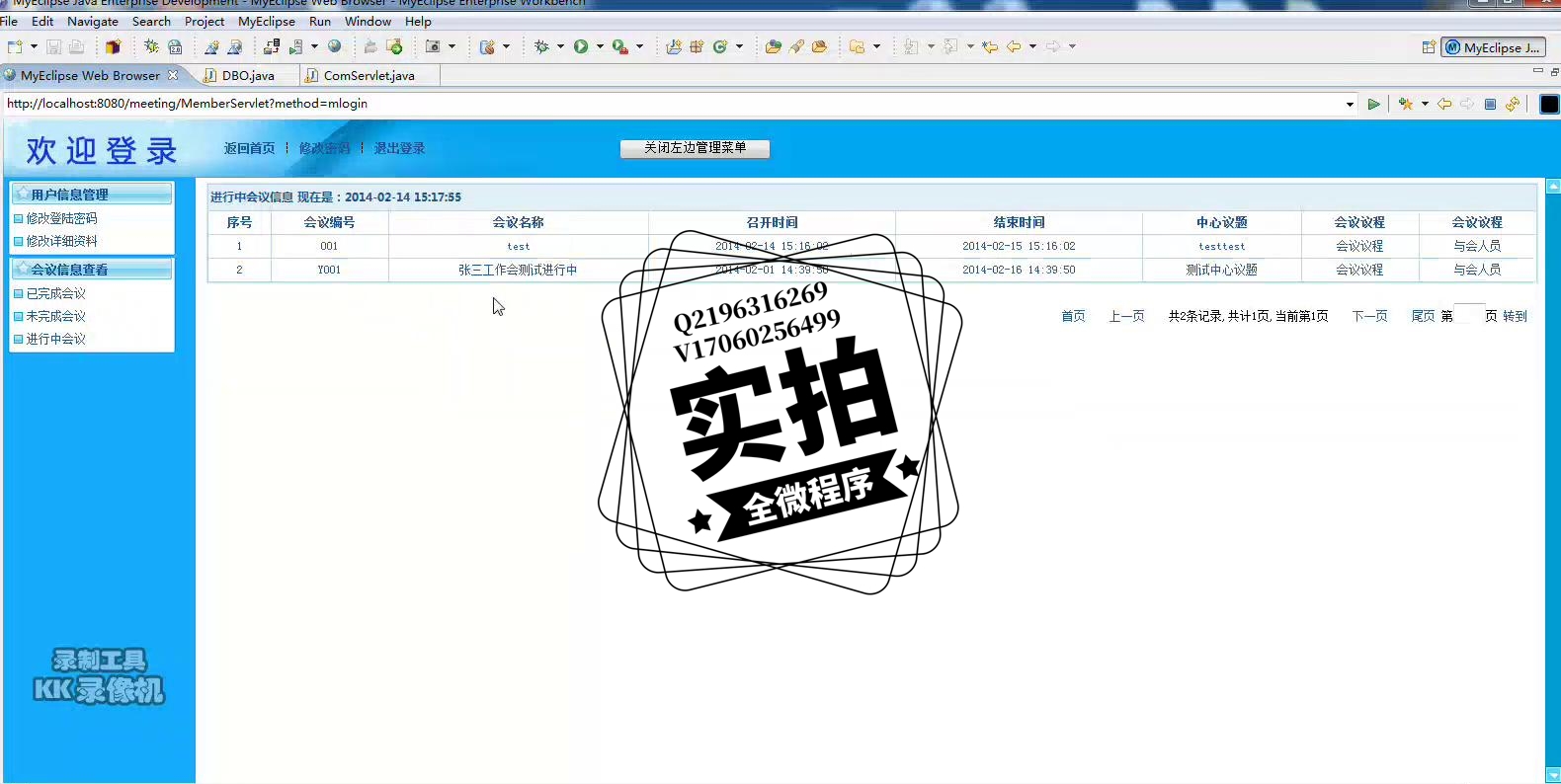This screenshot has width=1561, height=784.
Task: Click the Back navigation arrow in main toolbar
Action: point(1014,46)
